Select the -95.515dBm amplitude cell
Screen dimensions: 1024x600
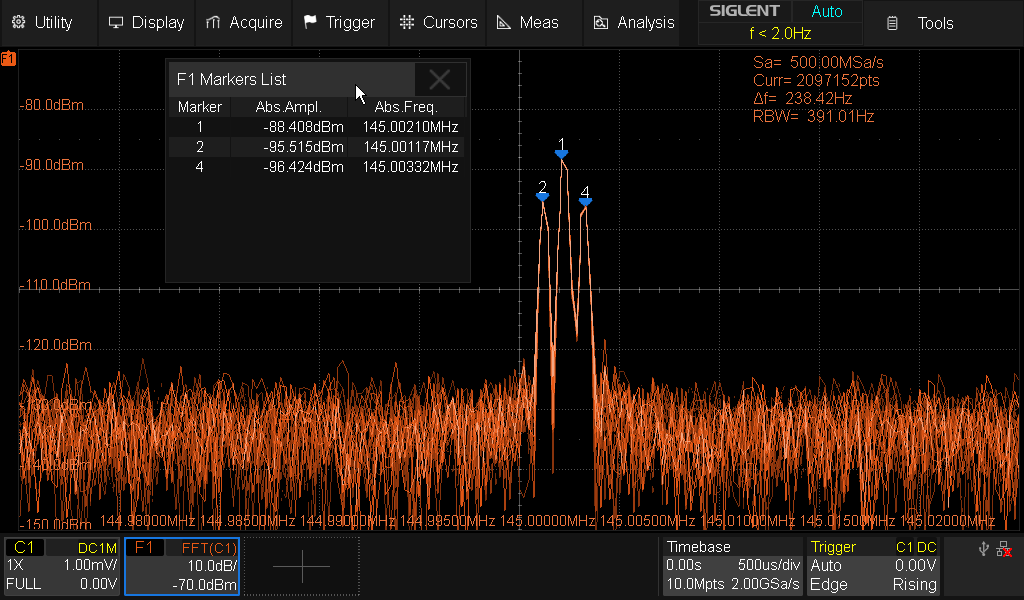[x=303, y=147]
